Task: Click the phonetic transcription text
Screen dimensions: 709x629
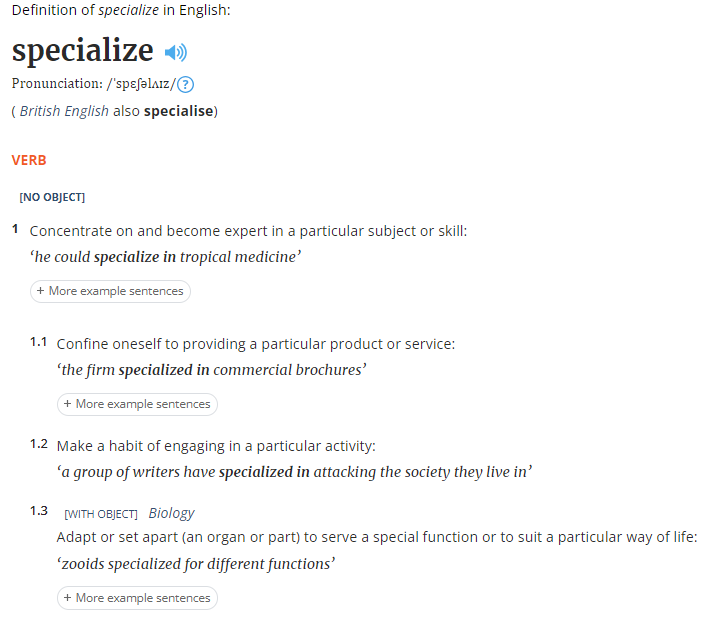Action: click(x=141, y=84)
